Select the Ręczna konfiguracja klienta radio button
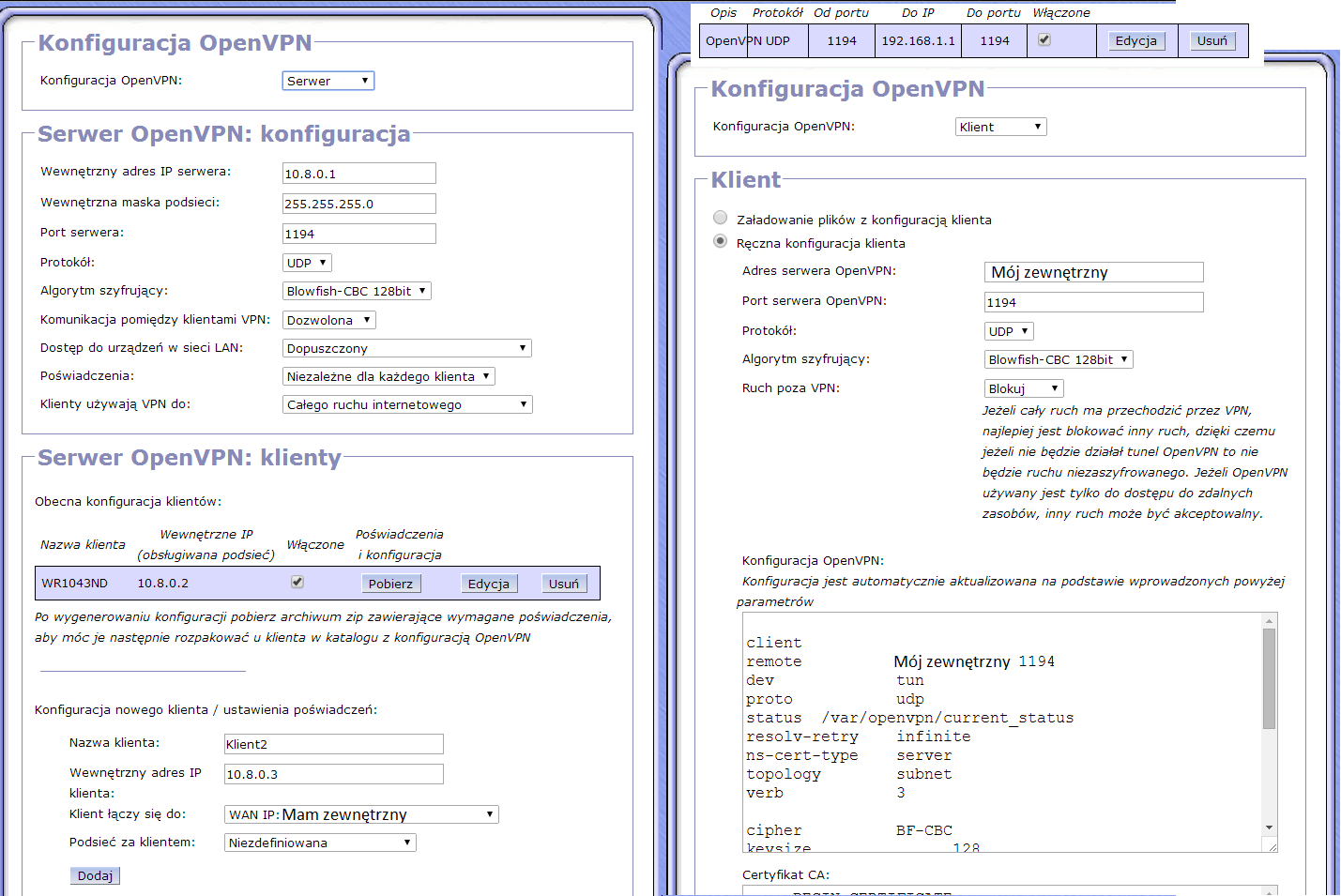The height and width of the screenshot is (896, 1341). click(721, 241)
